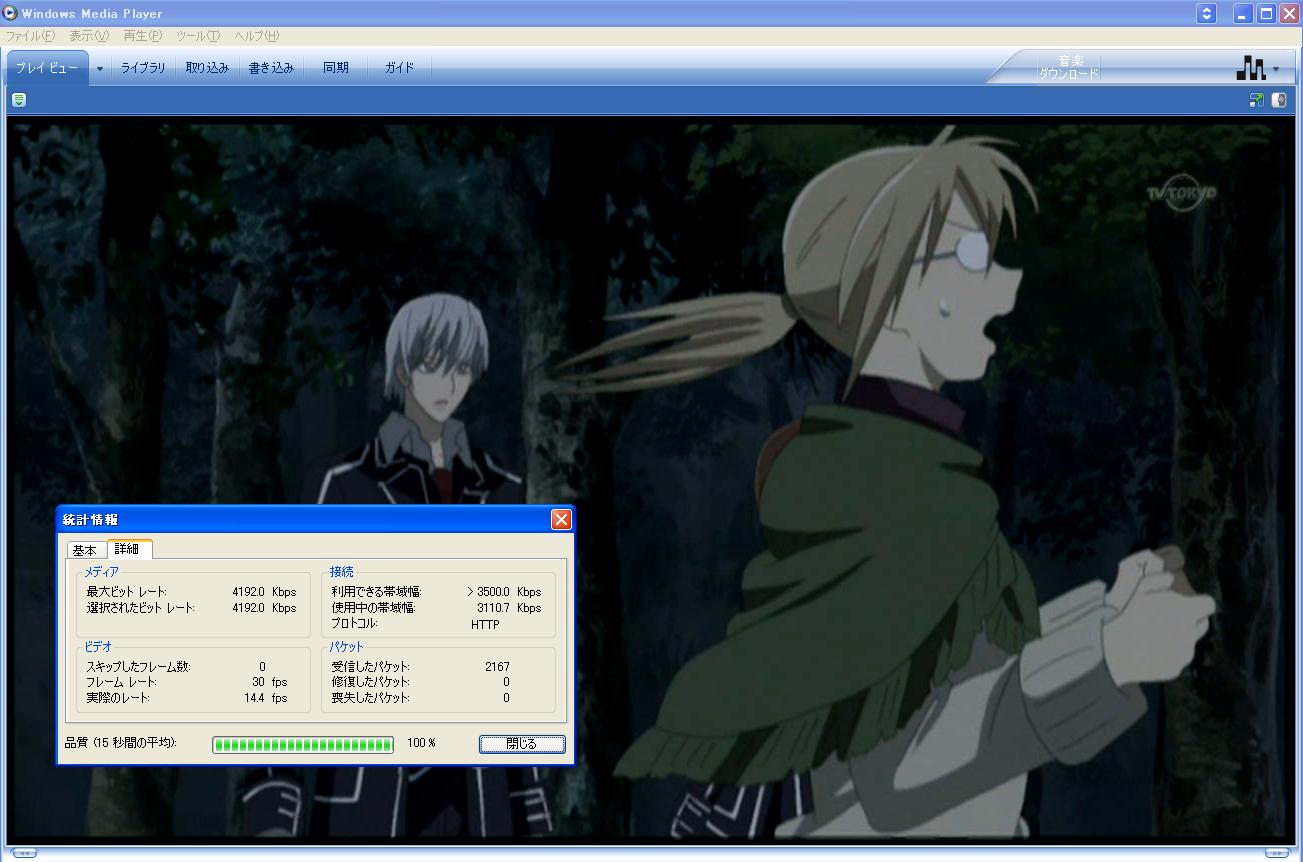Close the 統計情報 dialog with X
Viewport: 1303px width, 862px height.
561,519
